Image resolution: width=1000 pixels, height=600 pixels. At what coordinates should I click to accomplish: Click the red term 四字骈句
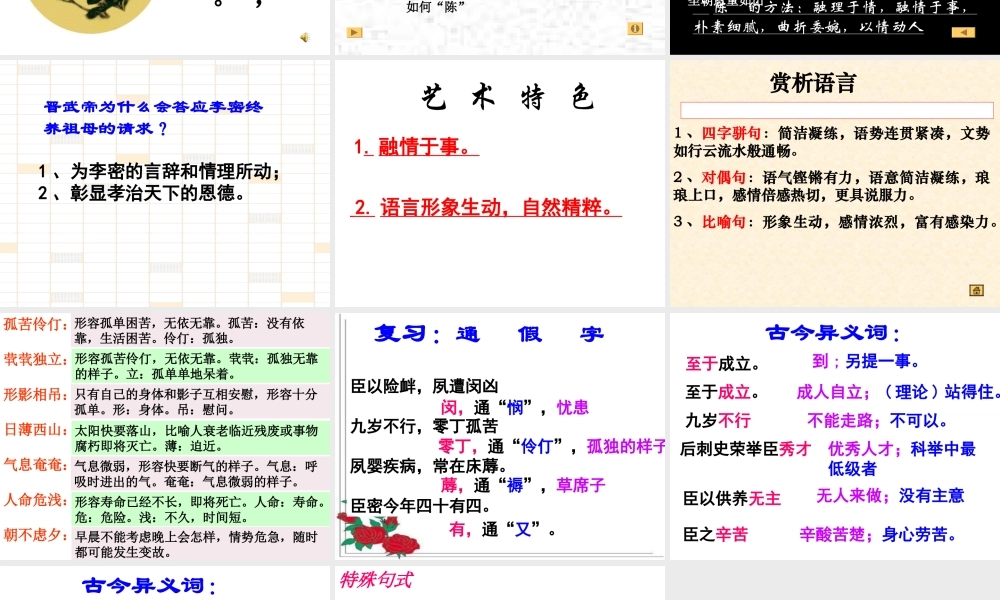pos(731,133)
